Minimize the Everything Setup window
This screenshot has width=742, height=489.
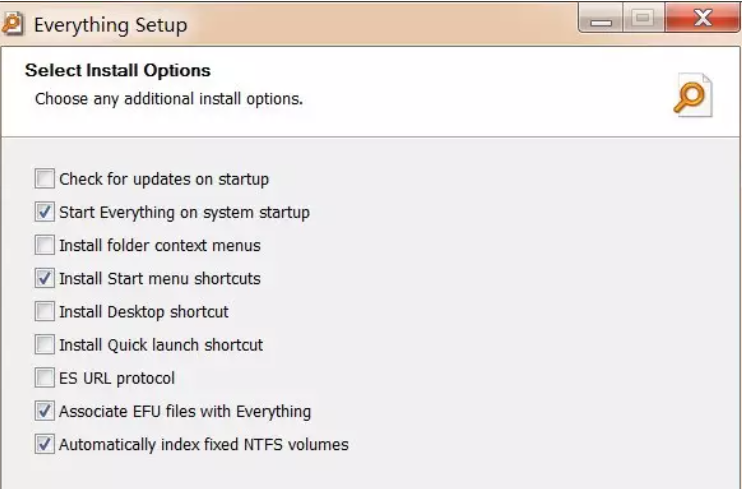[x=601, y=18]
